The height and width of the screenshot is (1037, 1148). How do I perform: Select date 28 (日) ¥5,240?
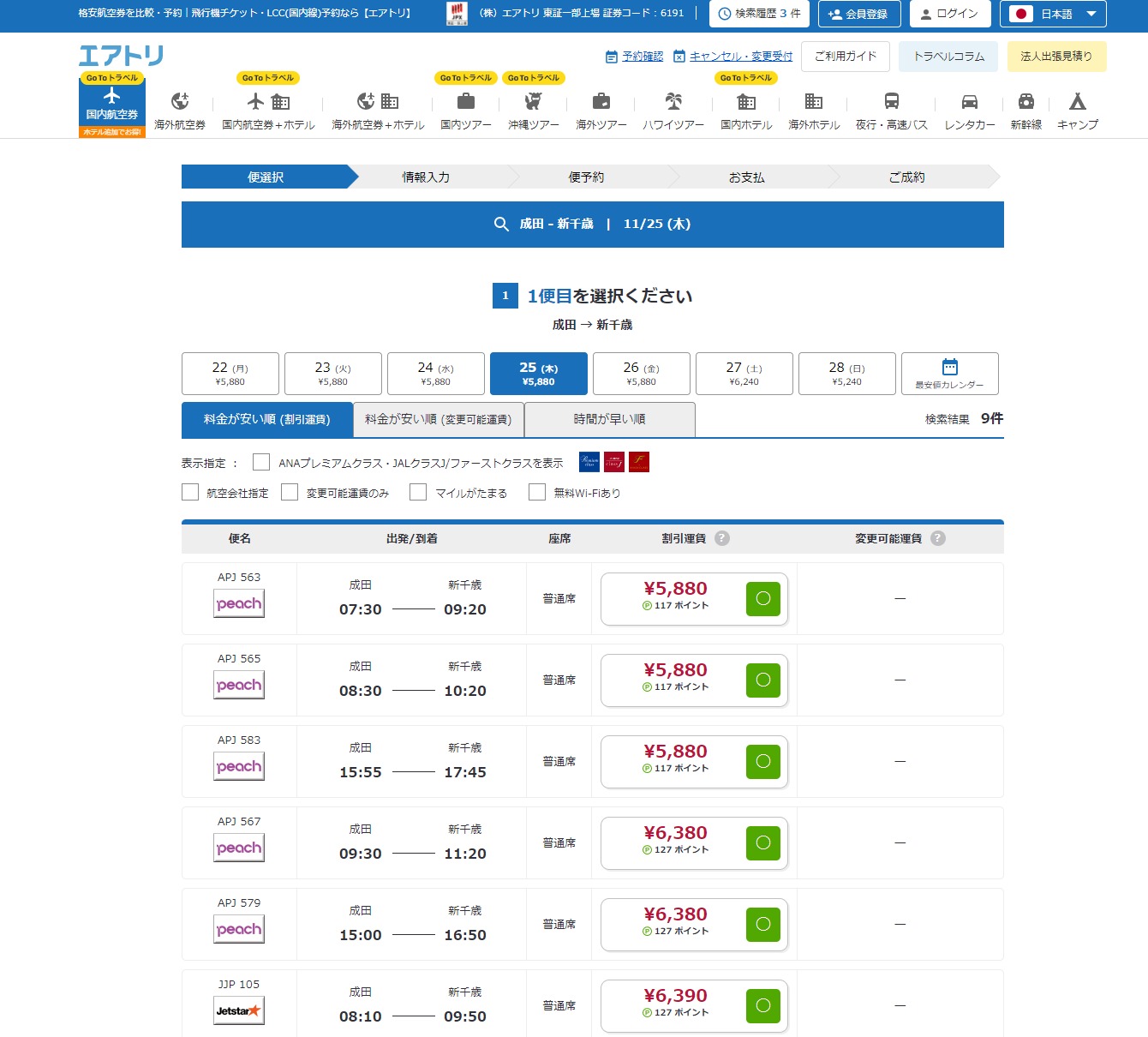pyautogui.click(x=847, y=373)
